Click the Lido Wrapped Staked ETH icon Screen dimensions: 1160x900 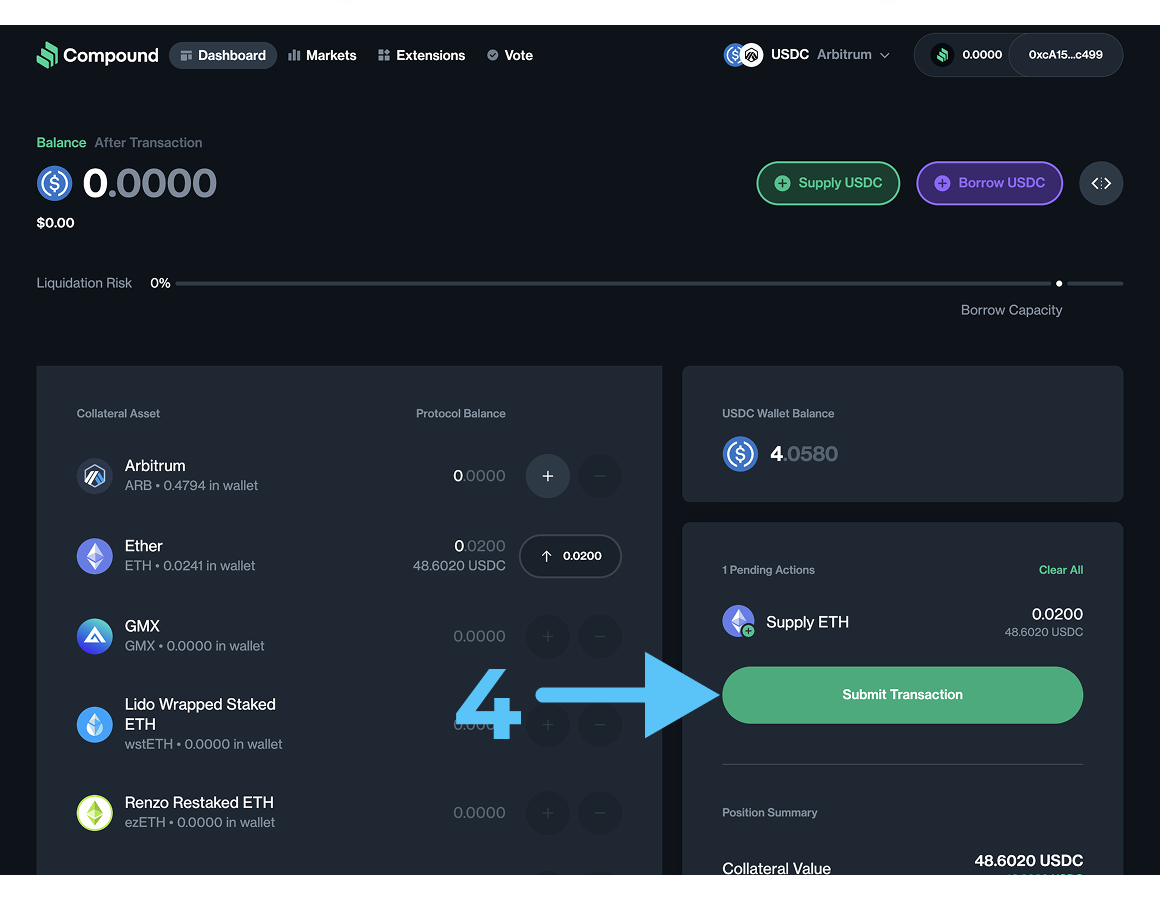[x=95, y=724]
